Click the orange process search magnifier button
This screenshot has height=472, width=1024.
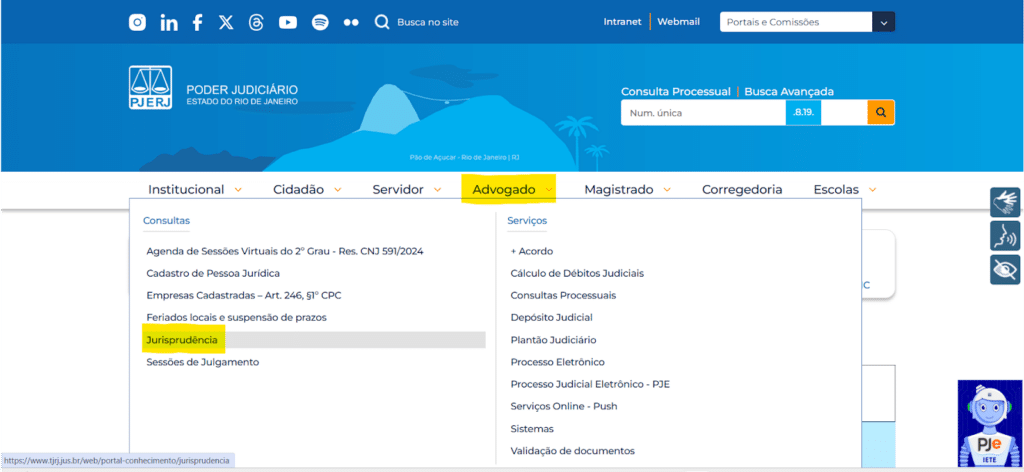tap(880, 113)
